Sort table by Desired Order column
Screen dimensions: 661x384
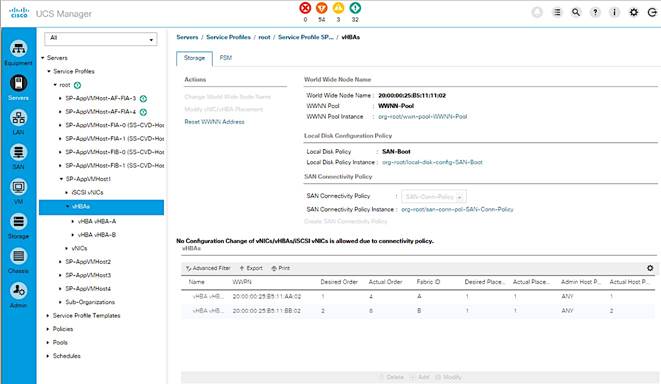[339, 282]
